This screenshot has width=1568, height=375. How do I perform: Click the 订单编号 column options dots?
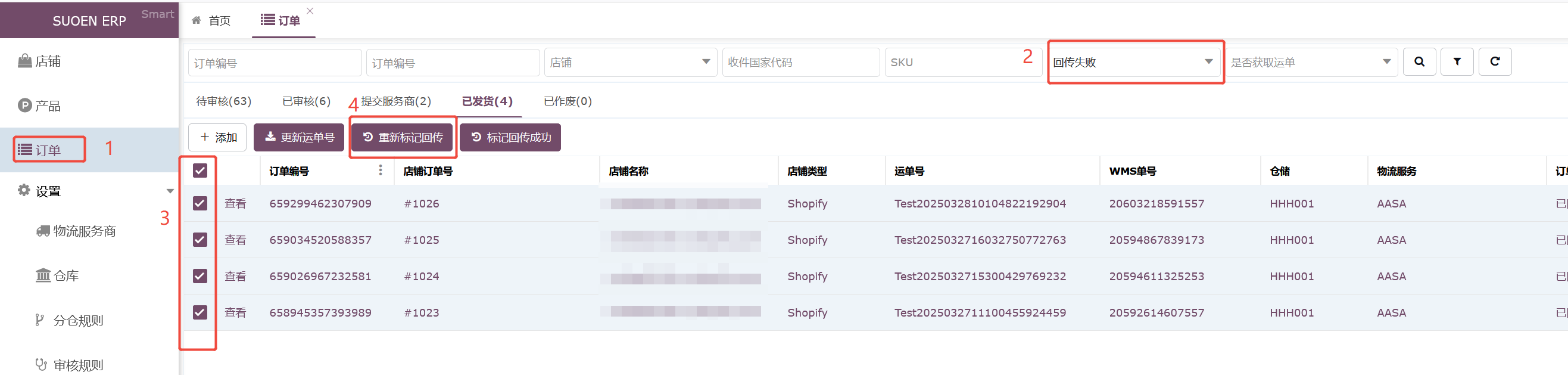(381, 170)
